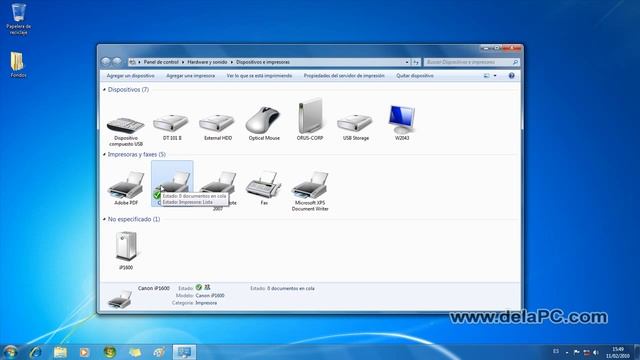Select the Fax device icon
The image size is (640, 360).
click(264, 188)
